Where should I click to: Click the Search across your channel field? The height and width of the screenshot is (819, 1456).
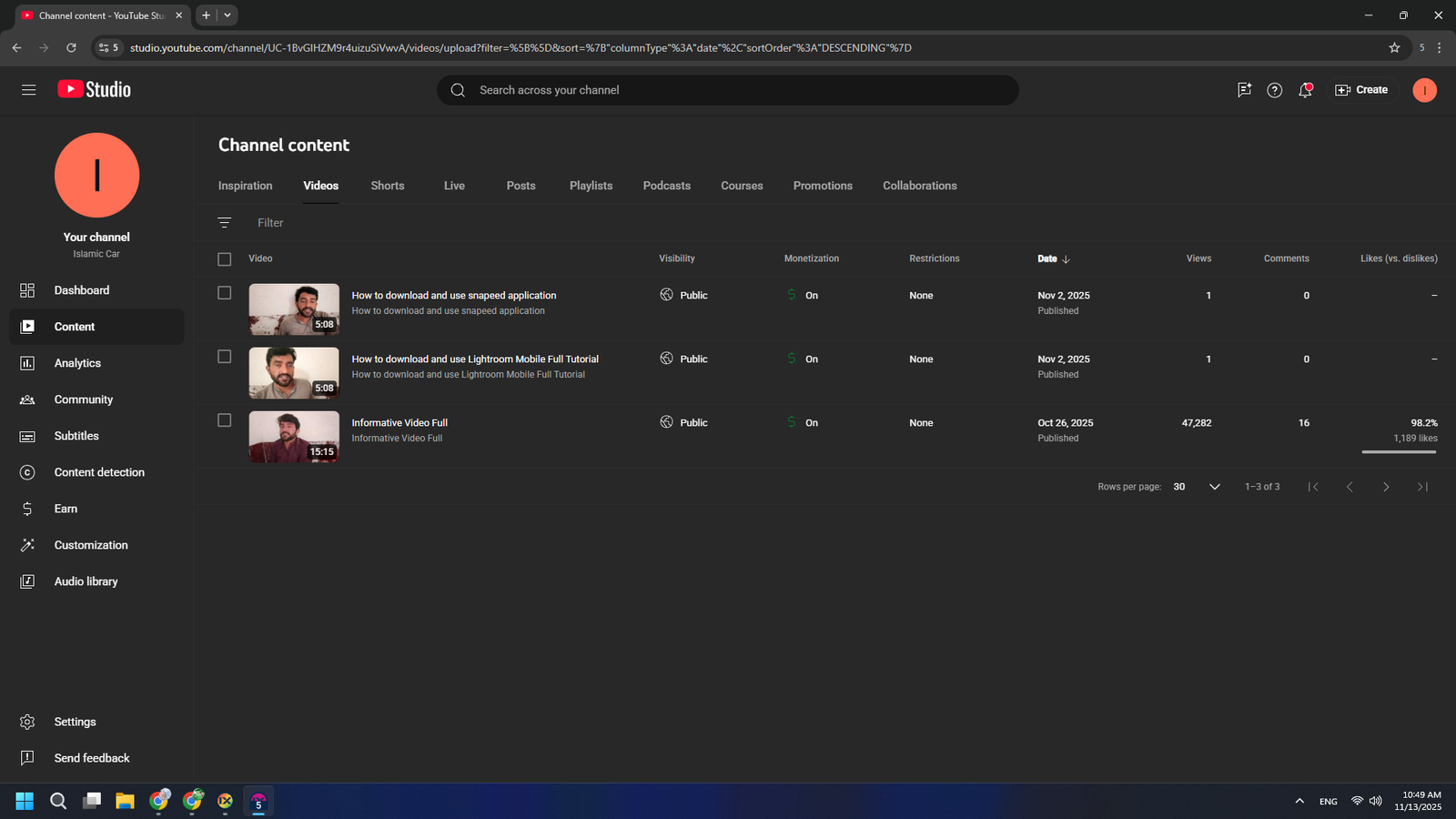pos(728,90)
